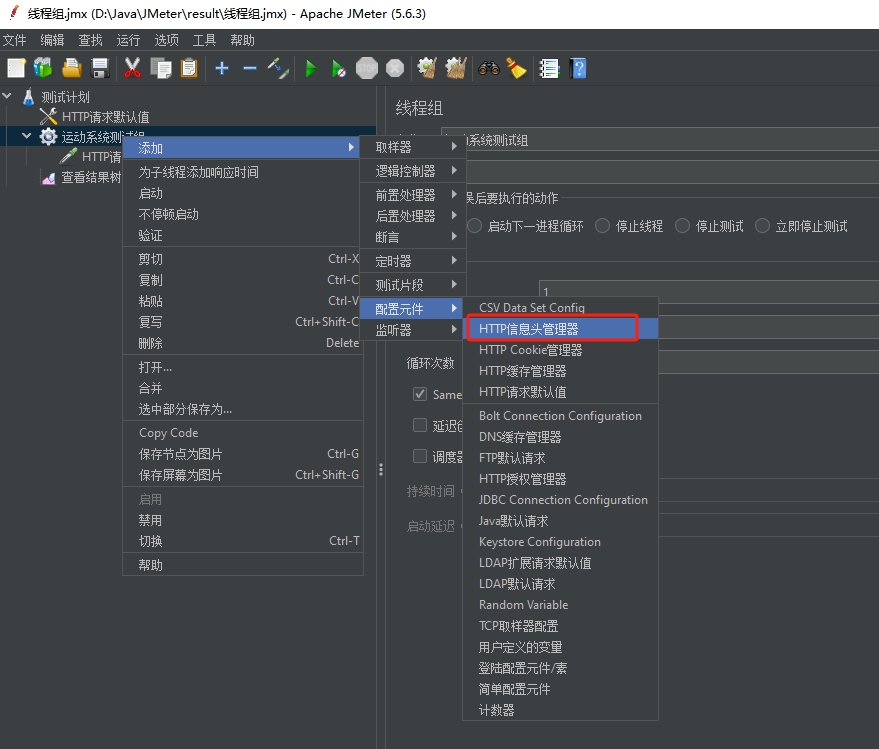Click the Start no pauses icon
879x749 pixels.
click(x=339, y=68)
